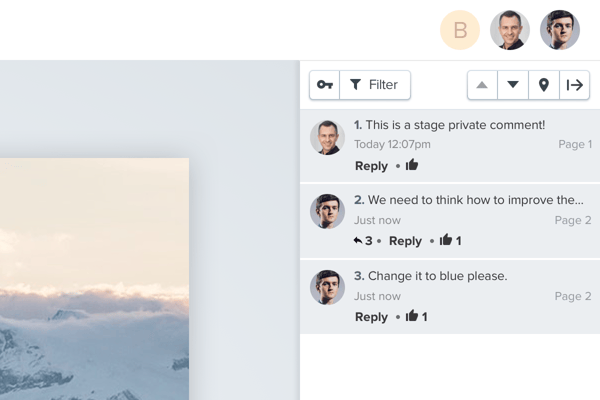Toggle thumbs-up on comment 2
This screenshot has height=400, width=600.
pos(446,241)
